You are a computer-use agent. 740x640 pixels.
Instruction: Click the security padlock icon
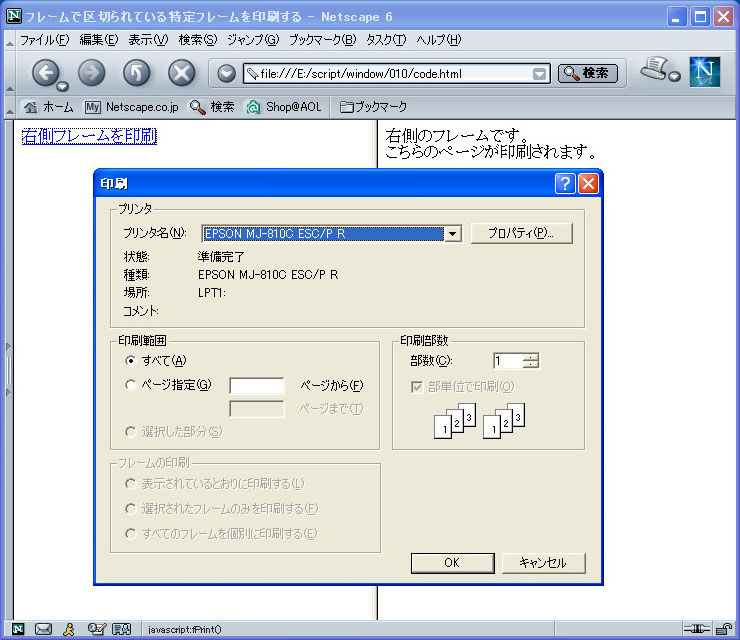click(x=723, y=629)
